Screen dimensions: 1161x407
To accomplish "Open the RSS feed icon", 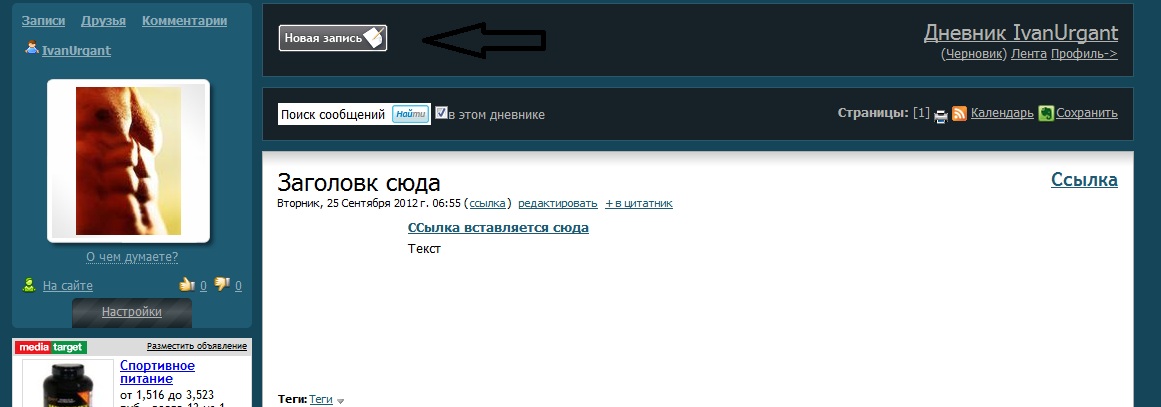I will (x=960, y=114).
